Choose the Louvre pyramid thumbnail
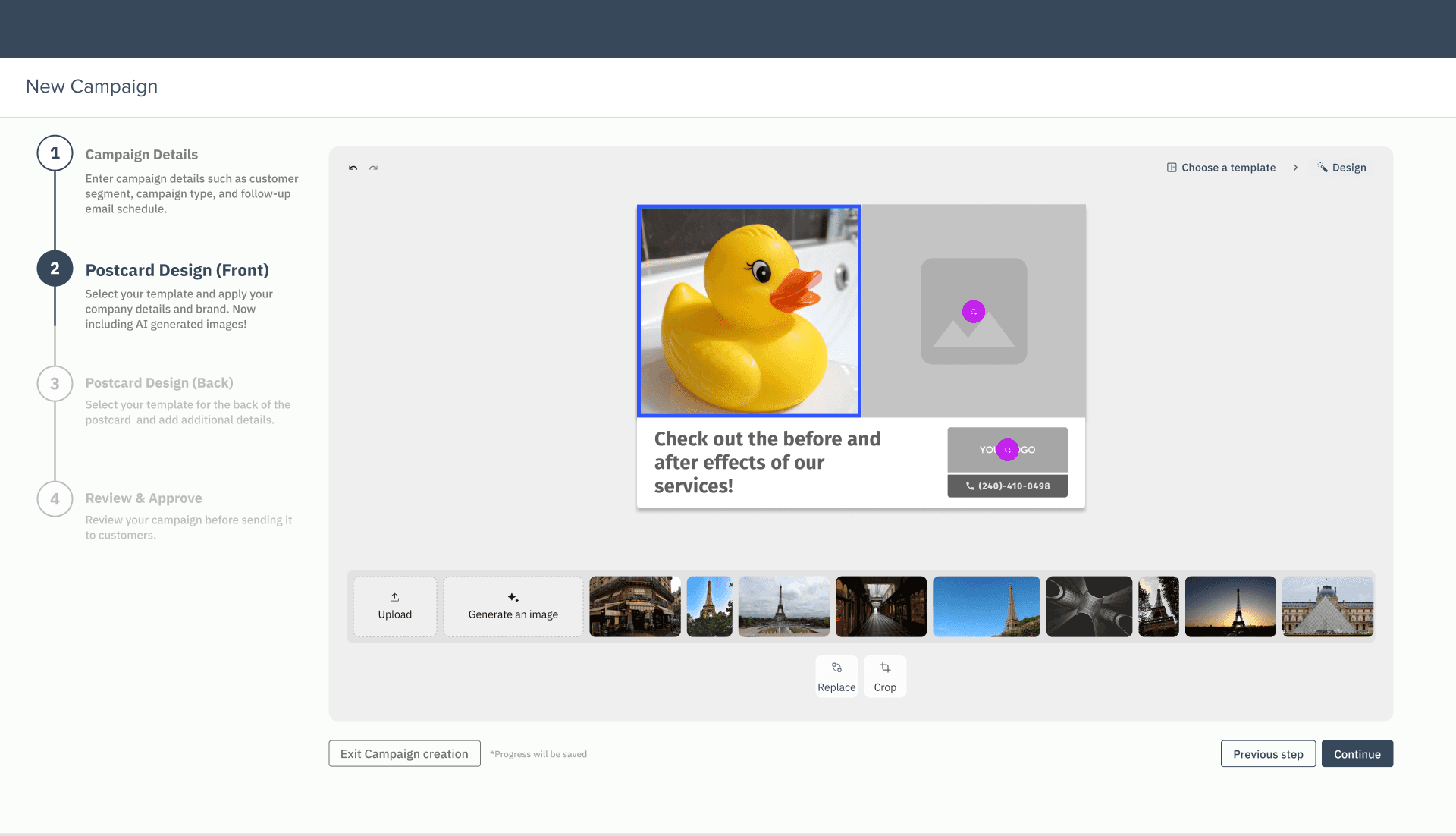 coord(1328,606)
